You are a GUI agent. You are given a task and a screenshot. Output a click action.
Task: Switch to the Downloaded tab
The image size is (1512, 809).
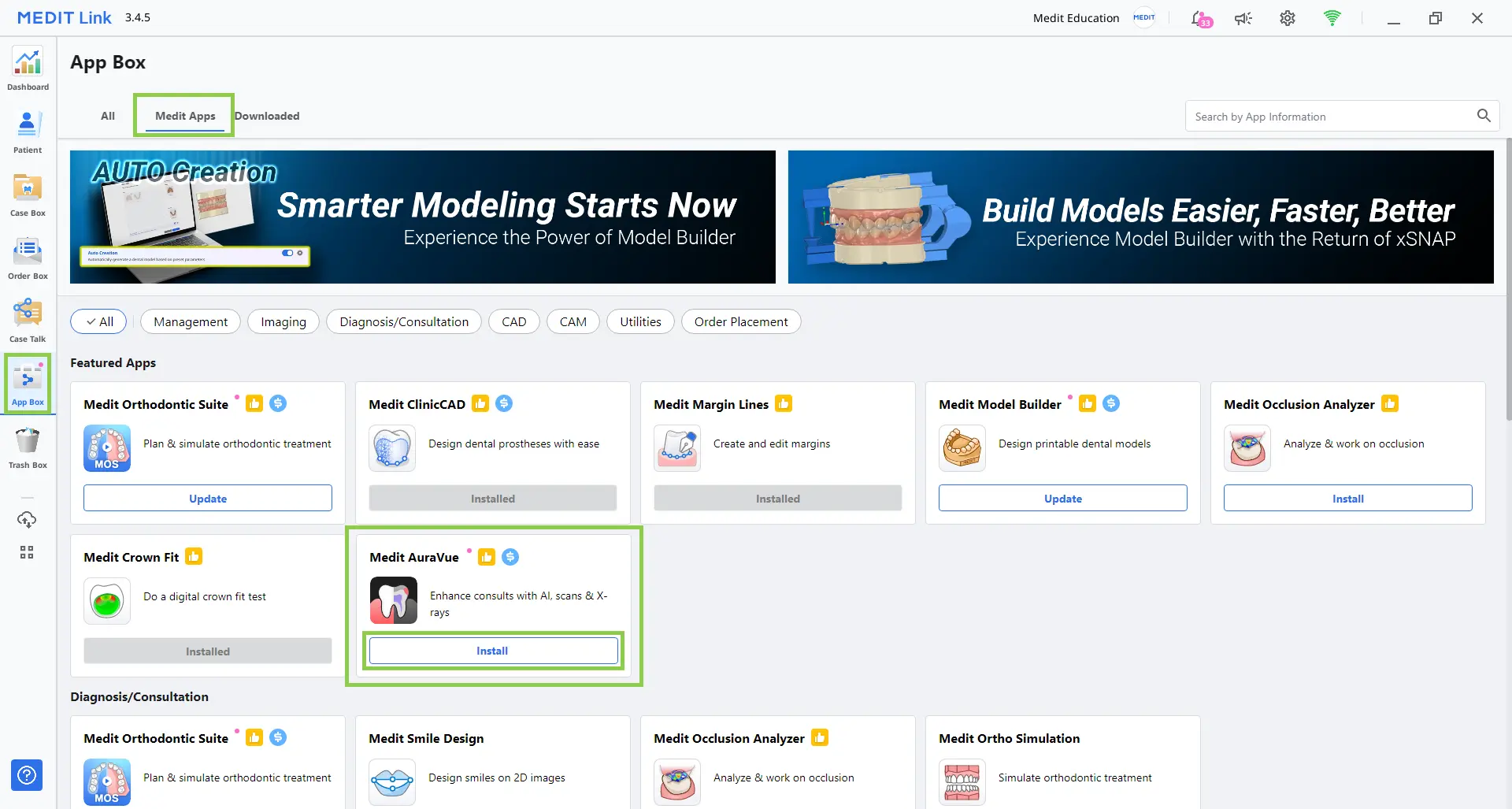click(x=267, y=116)
